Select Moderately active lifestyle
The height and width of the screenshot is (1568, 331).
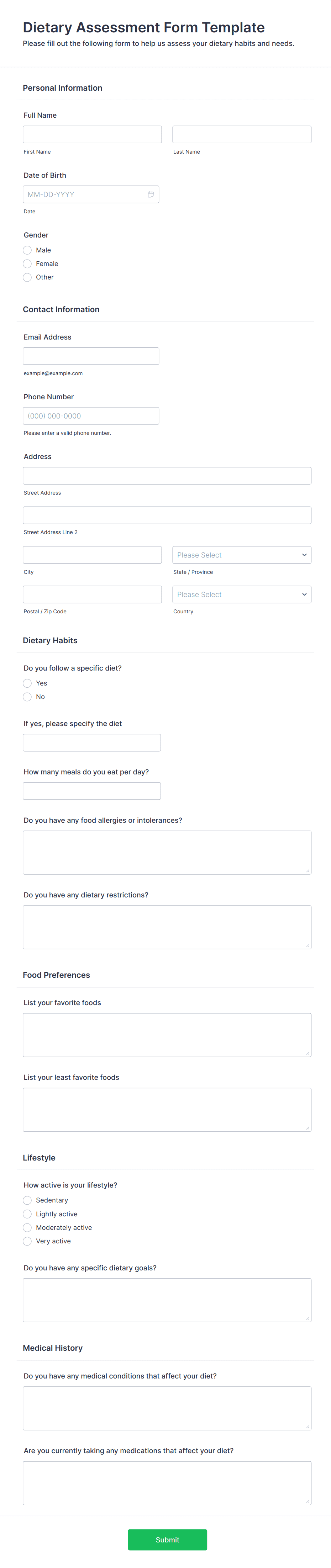point(27,1227)
